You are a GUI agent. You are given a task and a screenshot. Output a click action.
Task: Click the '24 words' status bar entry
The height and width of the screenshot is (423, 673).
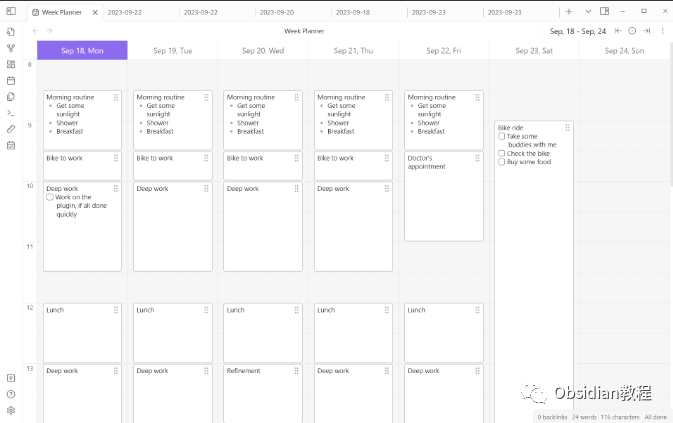pyautogui.click(x=584, y=417)
